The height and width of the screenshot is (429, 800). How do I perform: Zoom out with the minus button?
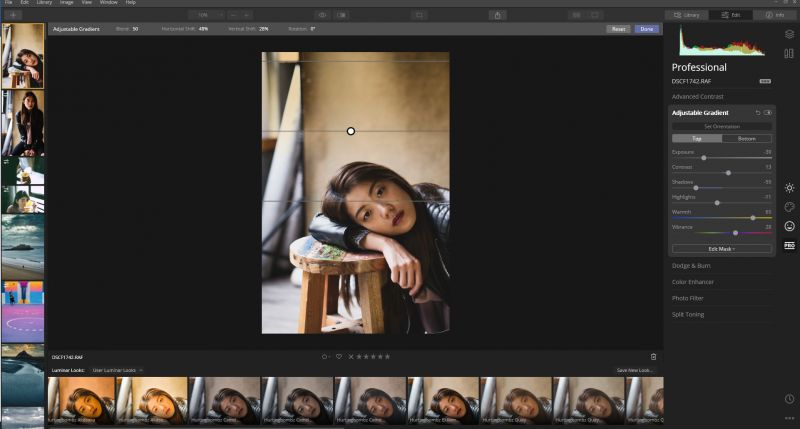click(x=233, y=15)
